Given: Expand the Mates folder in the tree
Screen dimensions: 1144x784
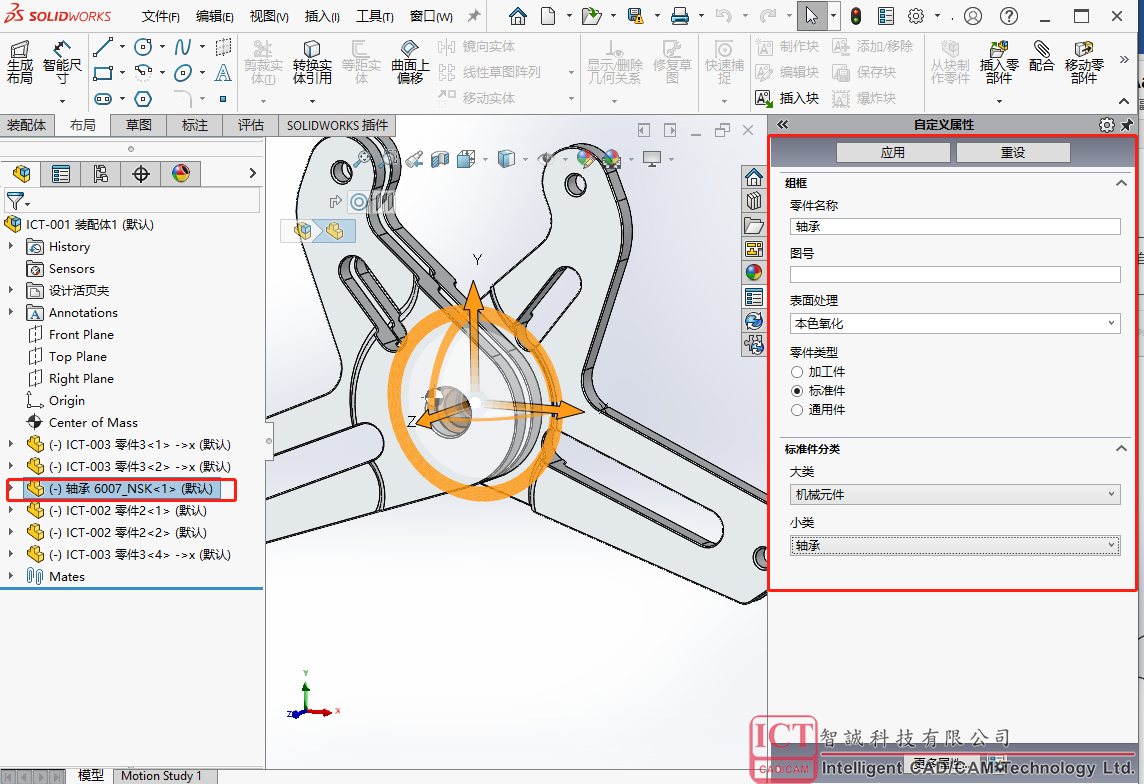Looking at the screenshot, I should [11, 577].
